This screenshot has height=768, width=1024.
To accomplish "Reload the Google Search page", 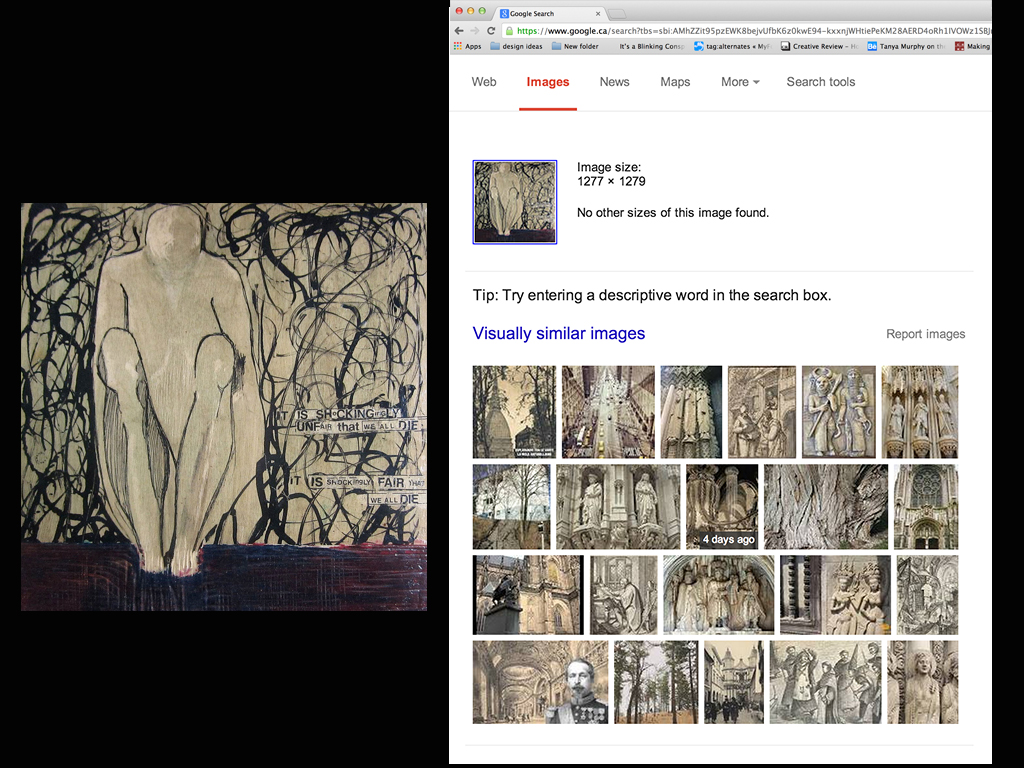I will [491, 31].
